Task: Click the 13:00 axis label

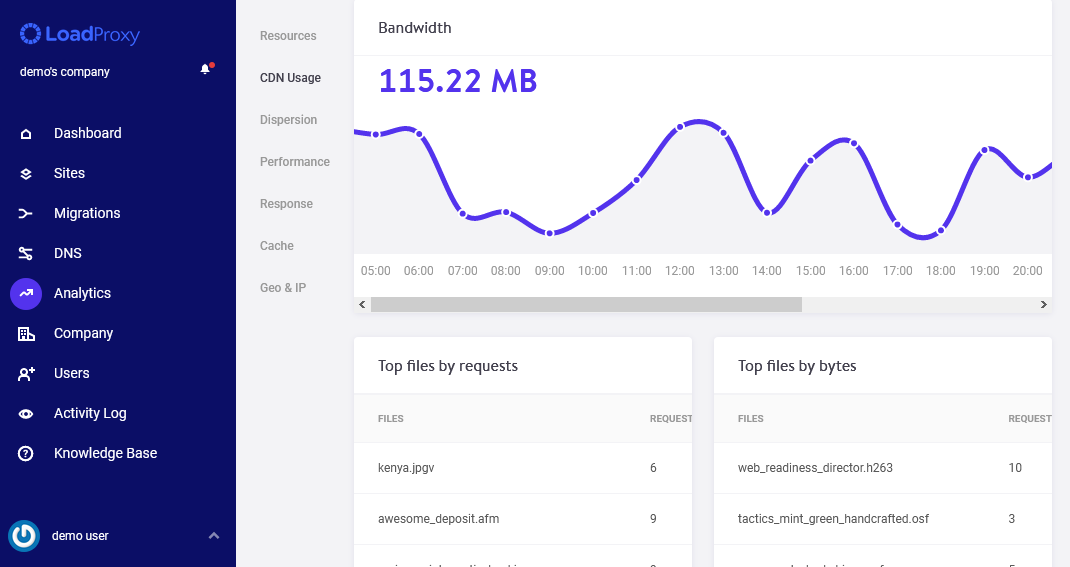Action: [x=723, y=271]
